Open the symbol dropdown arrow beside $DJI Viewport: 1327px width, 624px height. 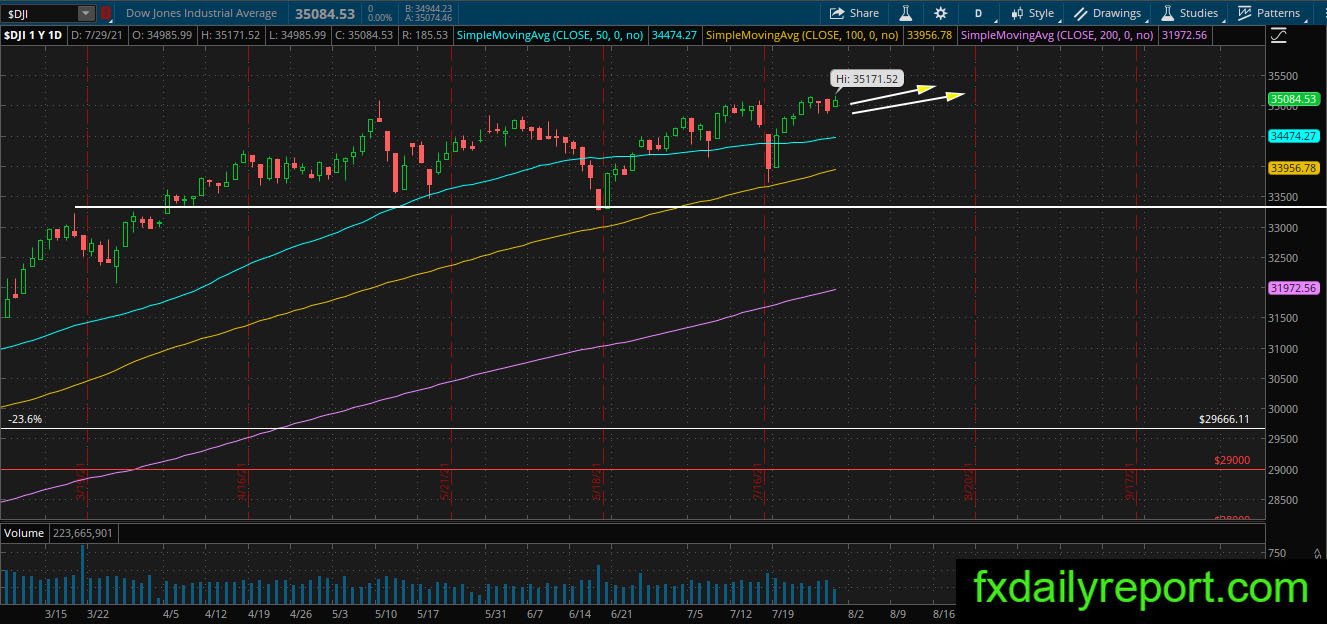point(86,13)
